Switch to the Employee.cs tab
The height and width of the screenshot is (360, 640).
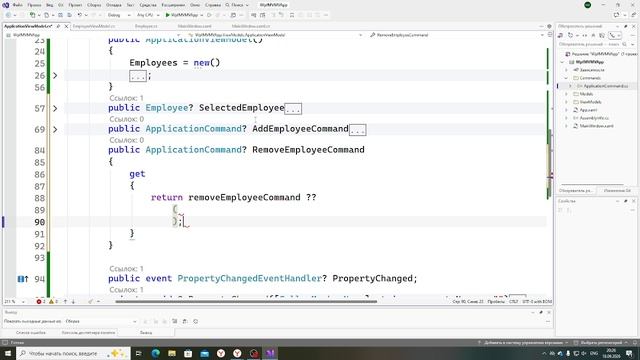146,26
